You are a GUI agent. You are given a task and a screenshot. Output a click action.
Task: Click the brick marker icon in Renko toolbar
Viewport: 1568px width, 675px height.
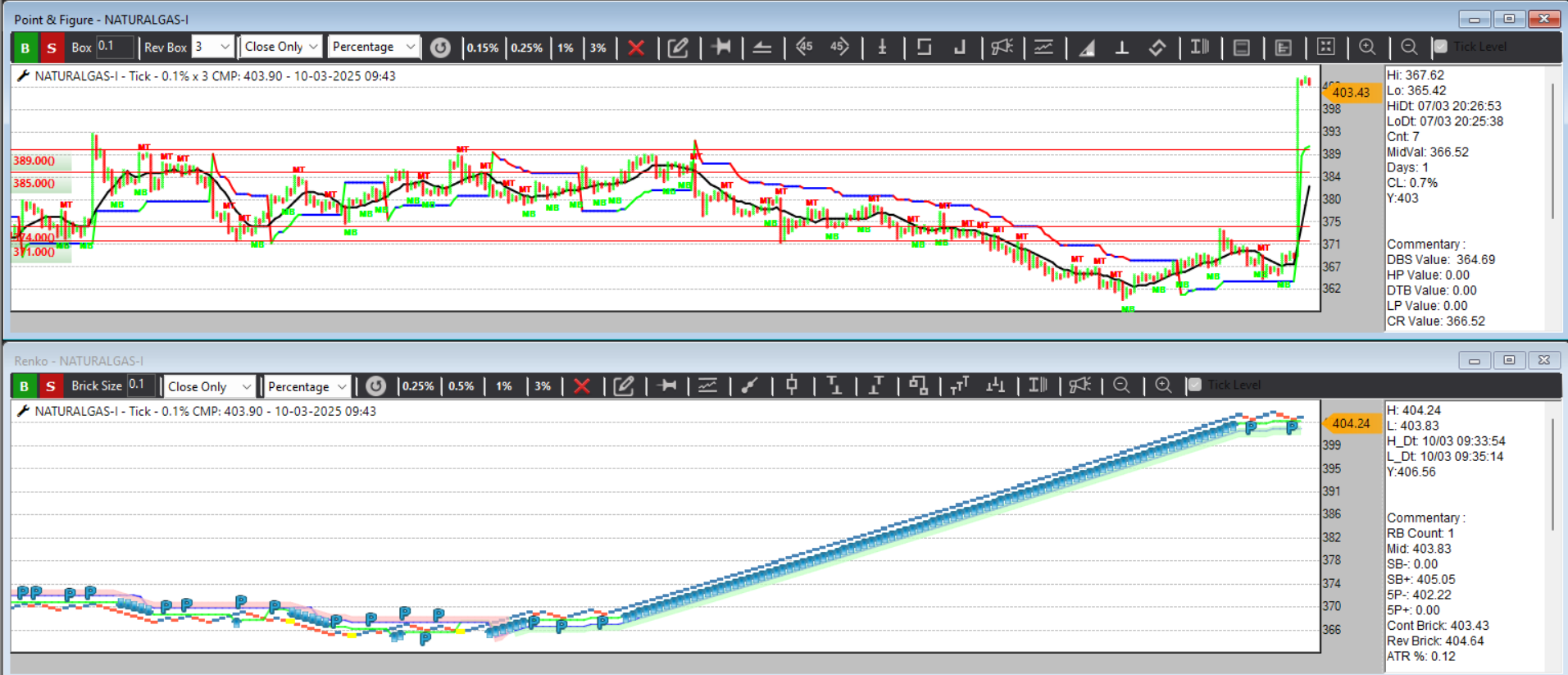point(791,385)
